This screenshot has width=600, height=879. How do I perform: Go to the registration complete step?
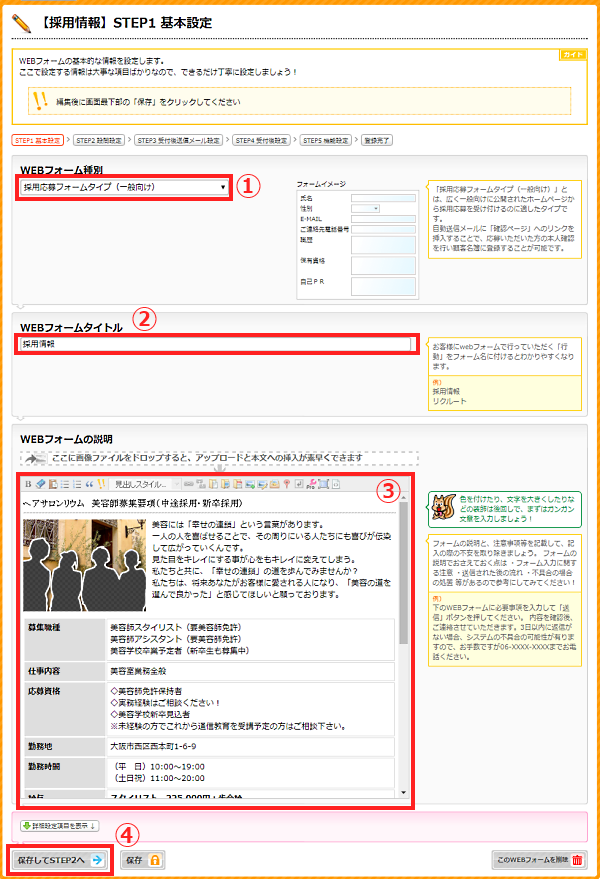click(377, 140)
